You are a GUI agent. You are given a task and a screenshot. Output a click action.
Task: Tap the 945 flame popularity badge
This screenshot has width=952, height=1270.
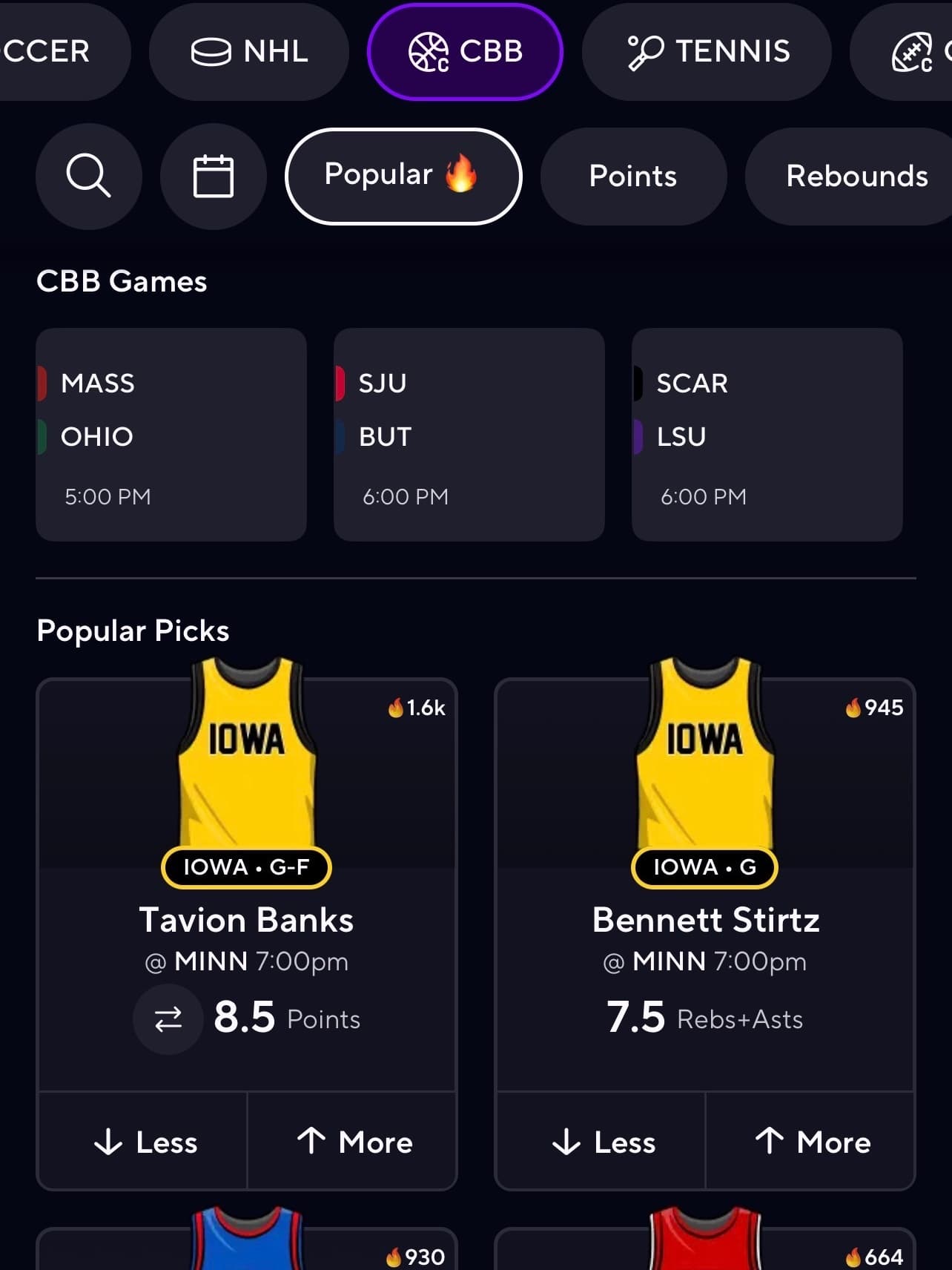[x=875, y=708]
